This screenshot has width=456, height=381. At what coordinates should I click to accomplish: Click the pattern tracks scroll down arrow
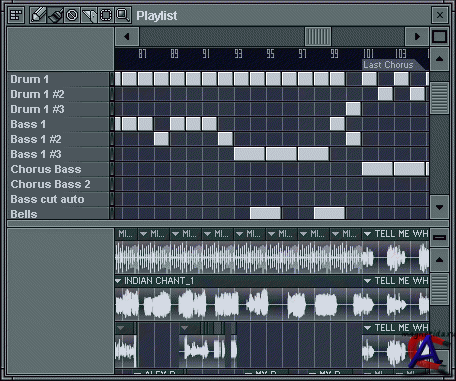tap(439, 207)
